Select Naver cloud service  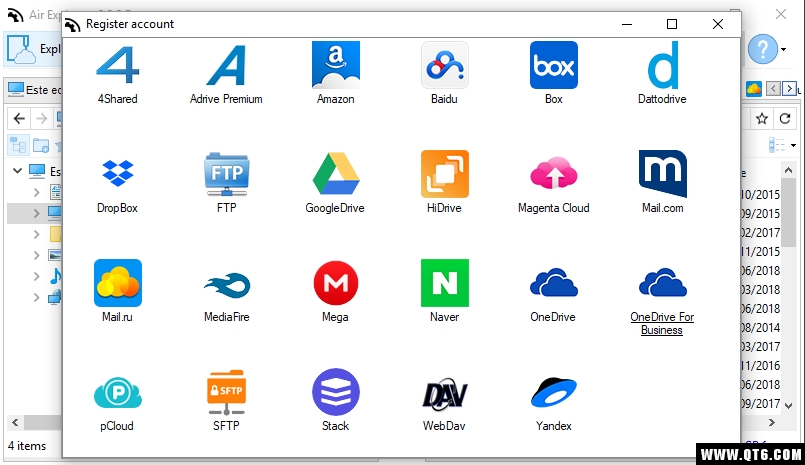click(x=445, y=292)
